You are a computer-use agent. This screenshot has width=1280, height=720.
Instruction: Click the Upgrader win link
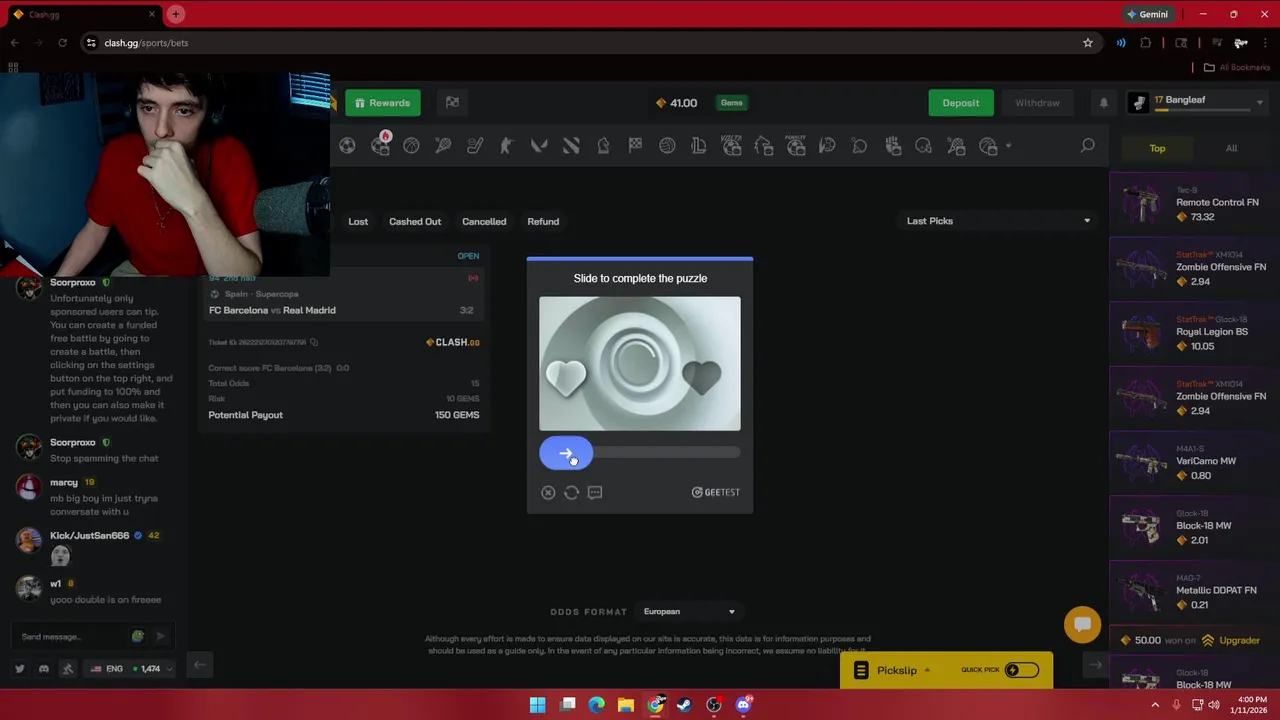1231,640
